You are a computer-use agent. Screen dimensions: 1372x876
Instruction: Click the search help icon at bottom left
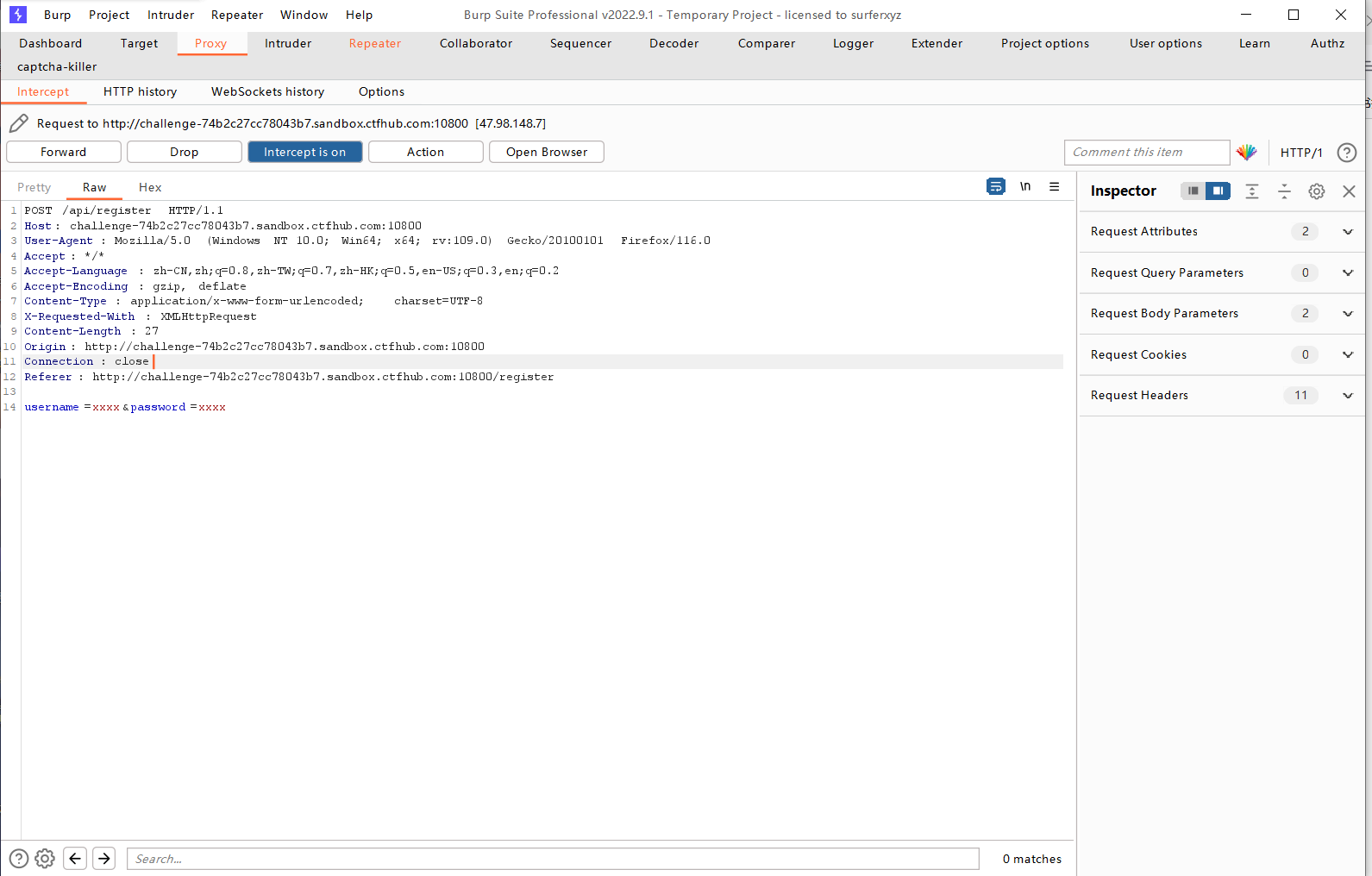[19, 859]
